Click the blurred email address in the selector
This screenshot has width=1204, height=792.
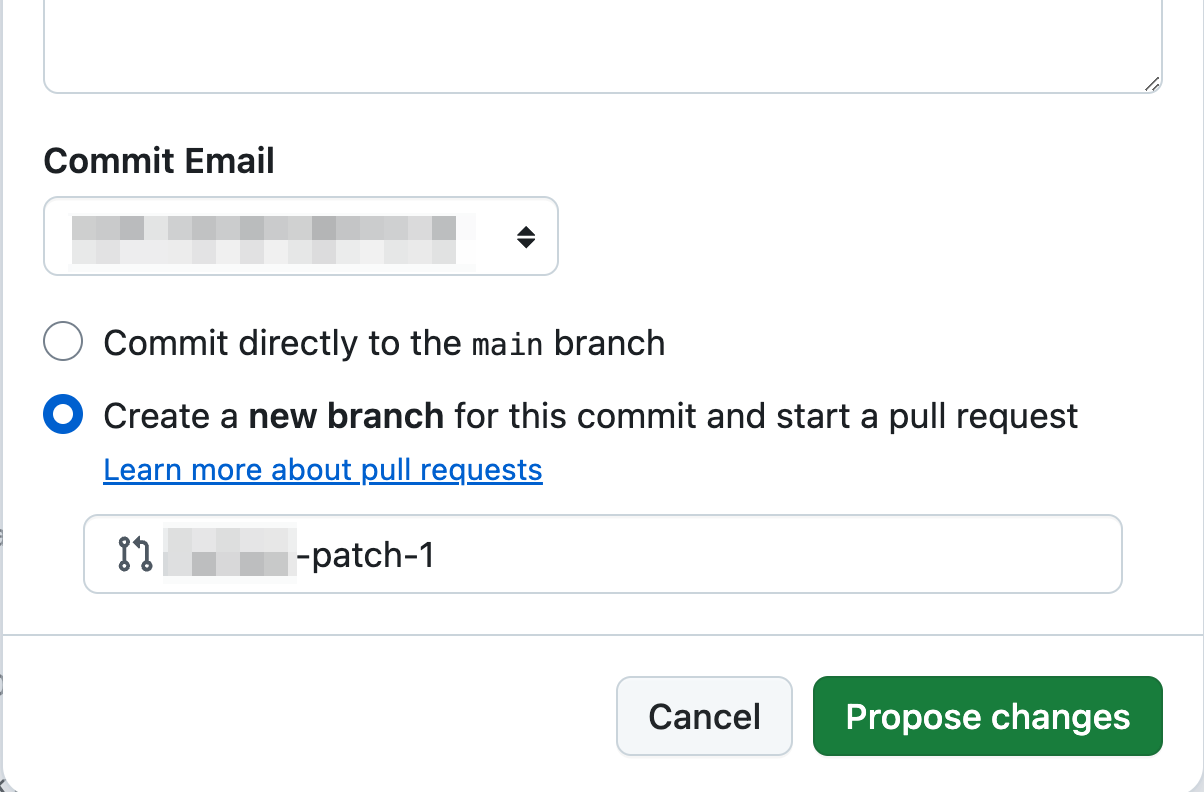[x=264, y=236]
